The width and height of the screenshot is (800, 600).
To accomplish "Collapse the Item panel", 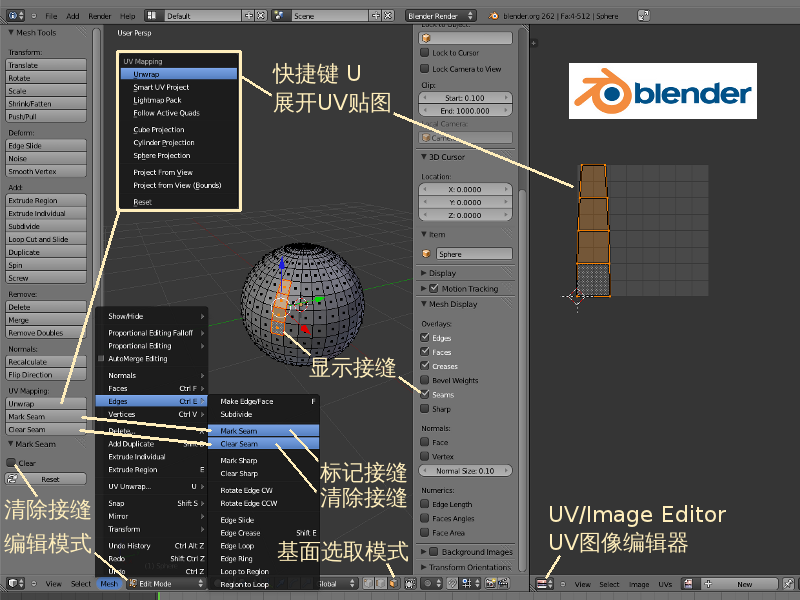I will pyautogui.click(x=423, y=235).
